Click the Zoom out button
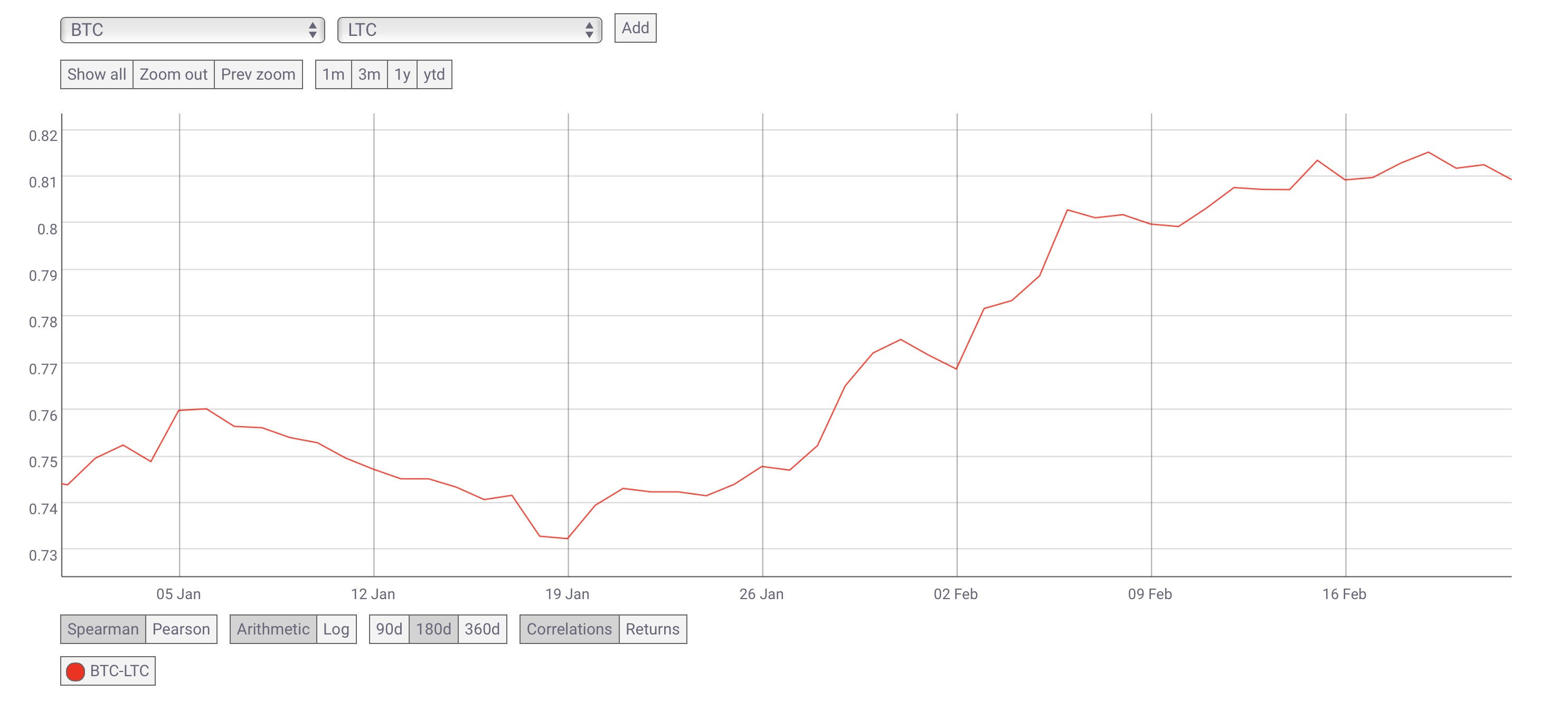This screenshot has width=1568, height=701. 174,74
